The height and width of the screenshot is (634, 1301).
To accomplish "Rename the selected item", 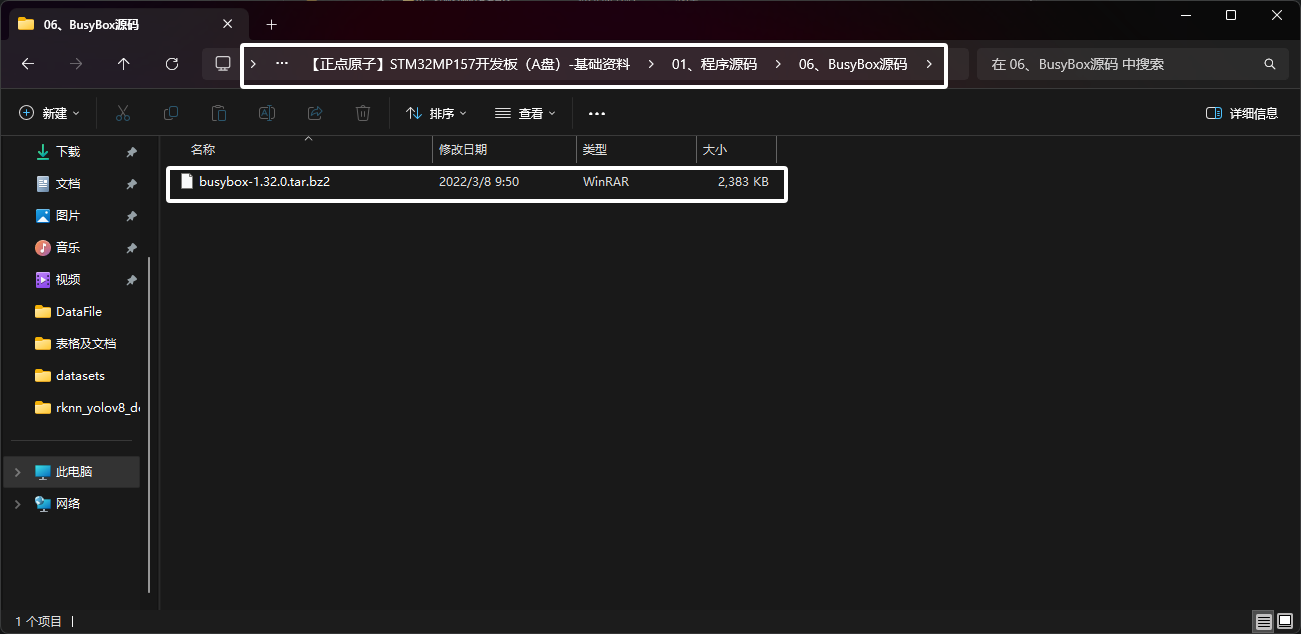I will pyautogui.click(x=267, y=113).
